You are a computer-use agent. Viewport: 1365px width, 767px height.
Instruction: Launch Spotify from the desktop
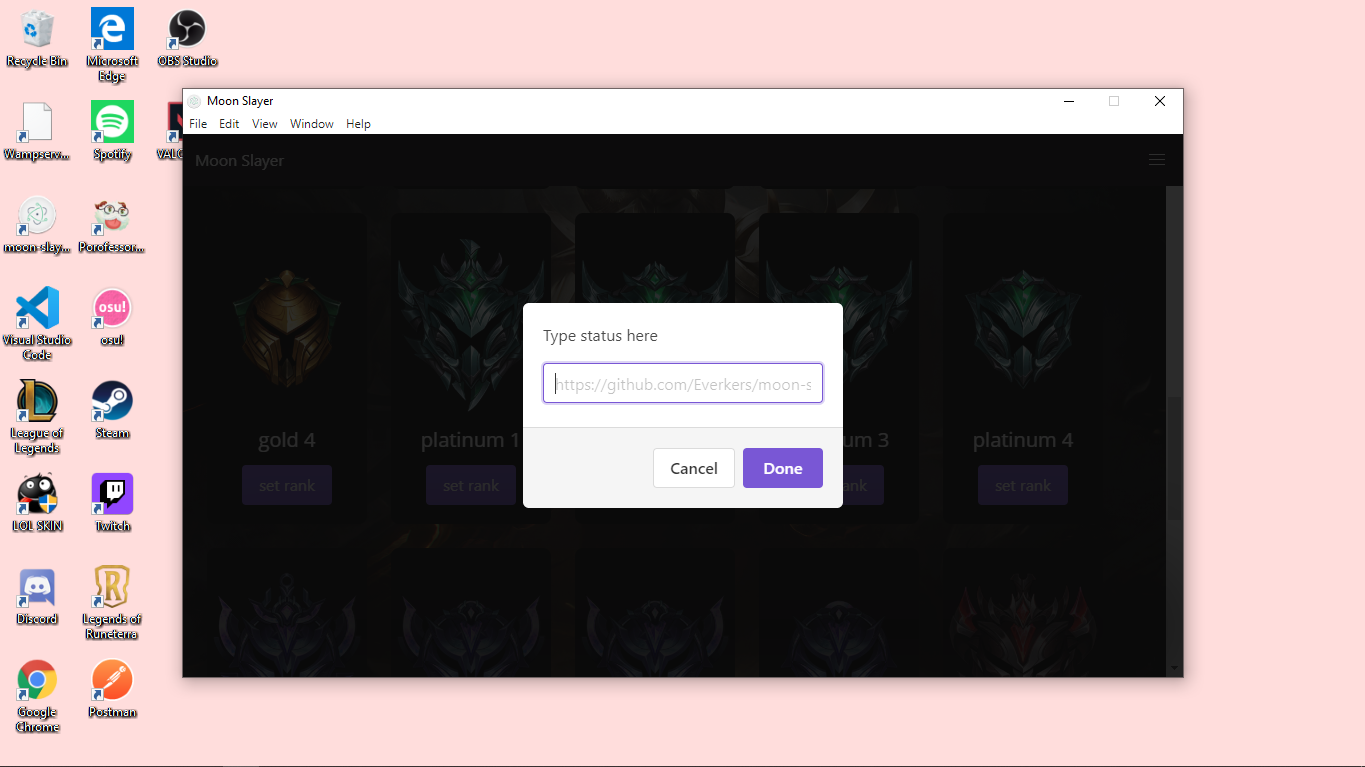point(112,131)
